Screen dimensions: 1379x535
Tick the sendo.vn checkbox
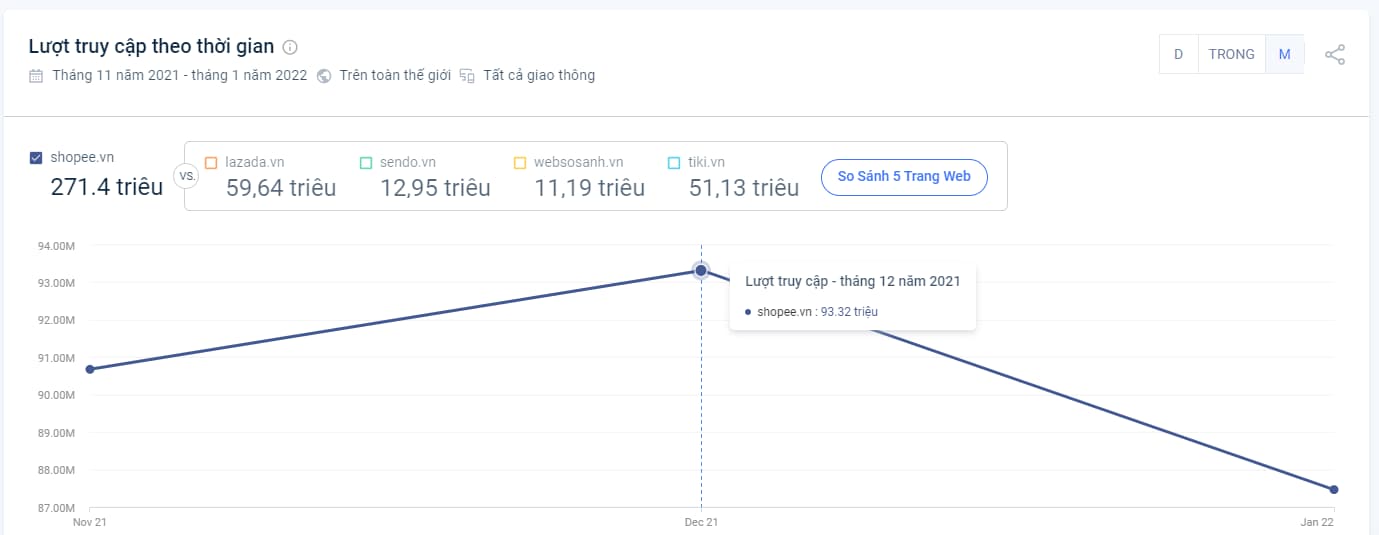tap(365, 162)
